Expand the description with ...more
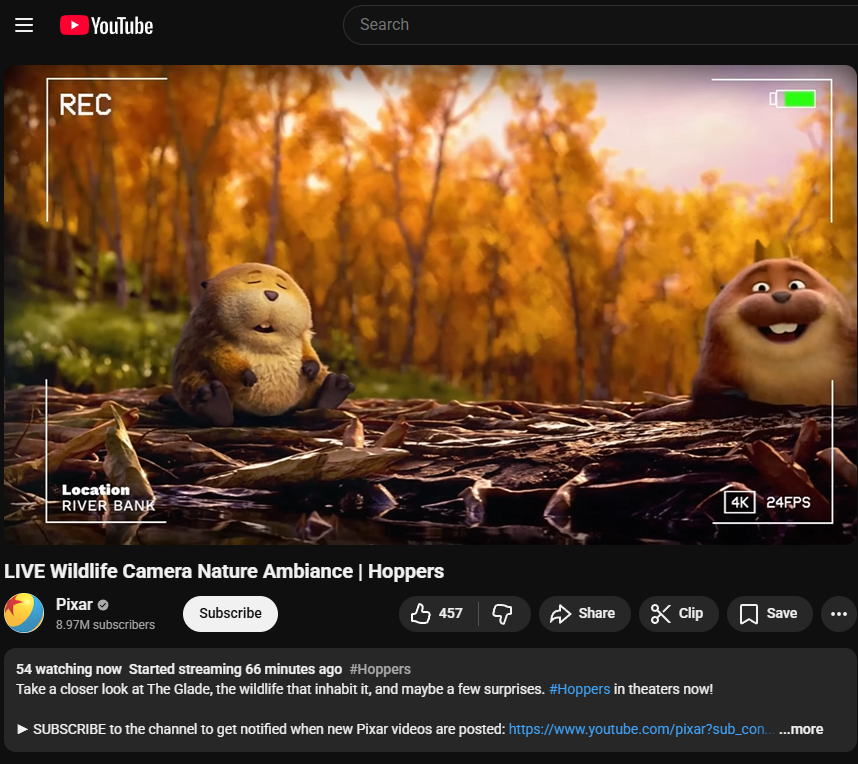Viewport: 858px width, 764px height. [x=801, y=729]
